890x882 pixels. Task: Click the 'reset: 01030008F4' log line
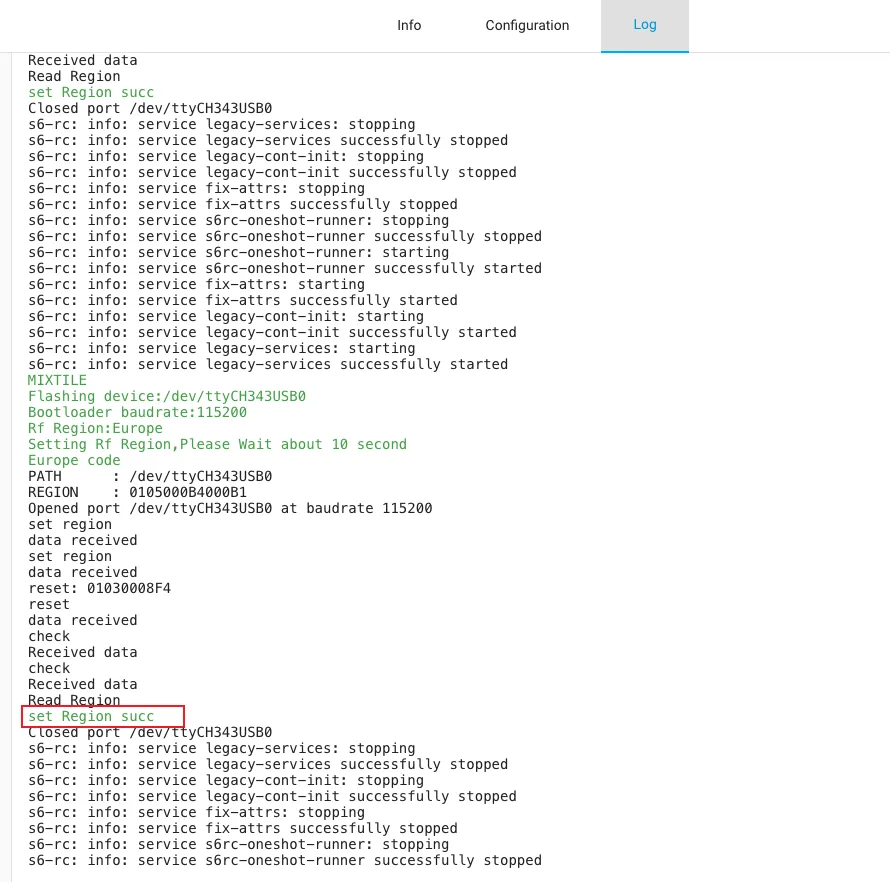coord(99,588)
